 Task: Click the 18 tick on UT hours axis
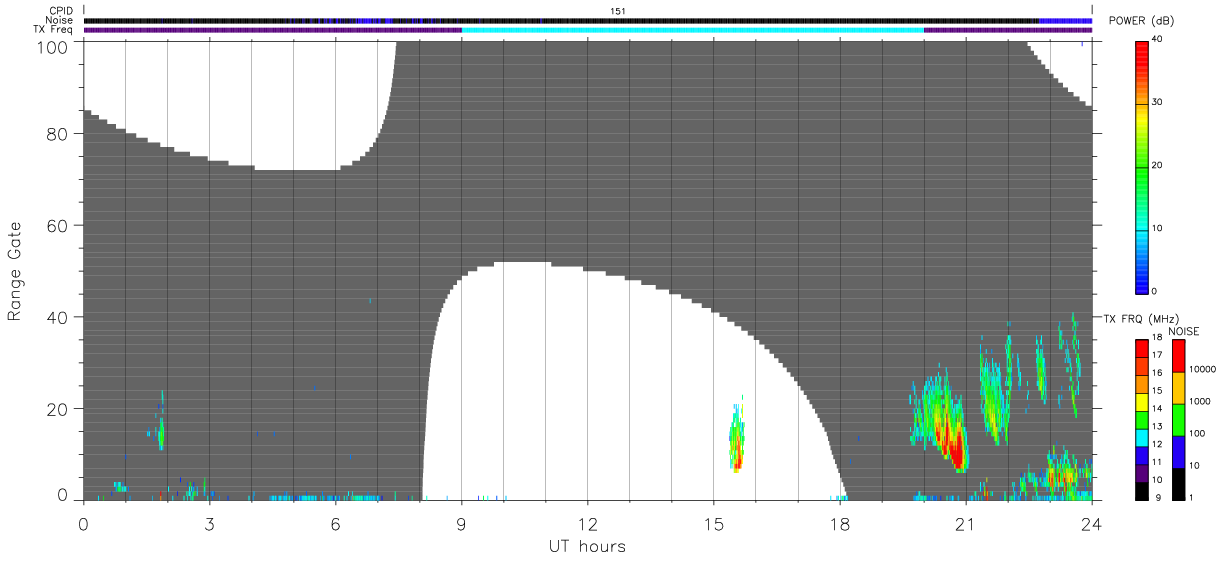point(839,523)
